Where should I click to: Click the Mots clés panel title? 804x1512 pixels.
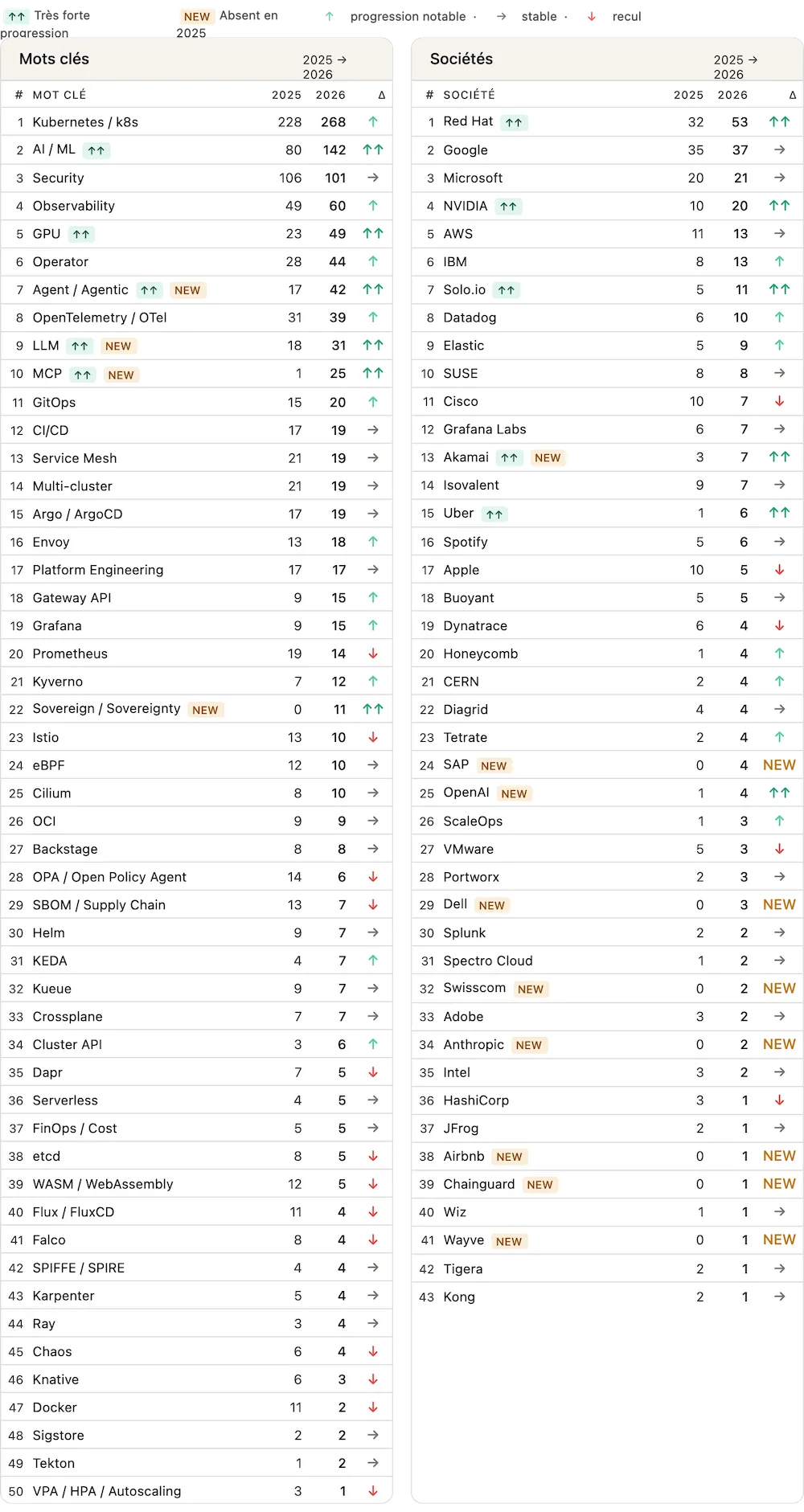(54, 59)
